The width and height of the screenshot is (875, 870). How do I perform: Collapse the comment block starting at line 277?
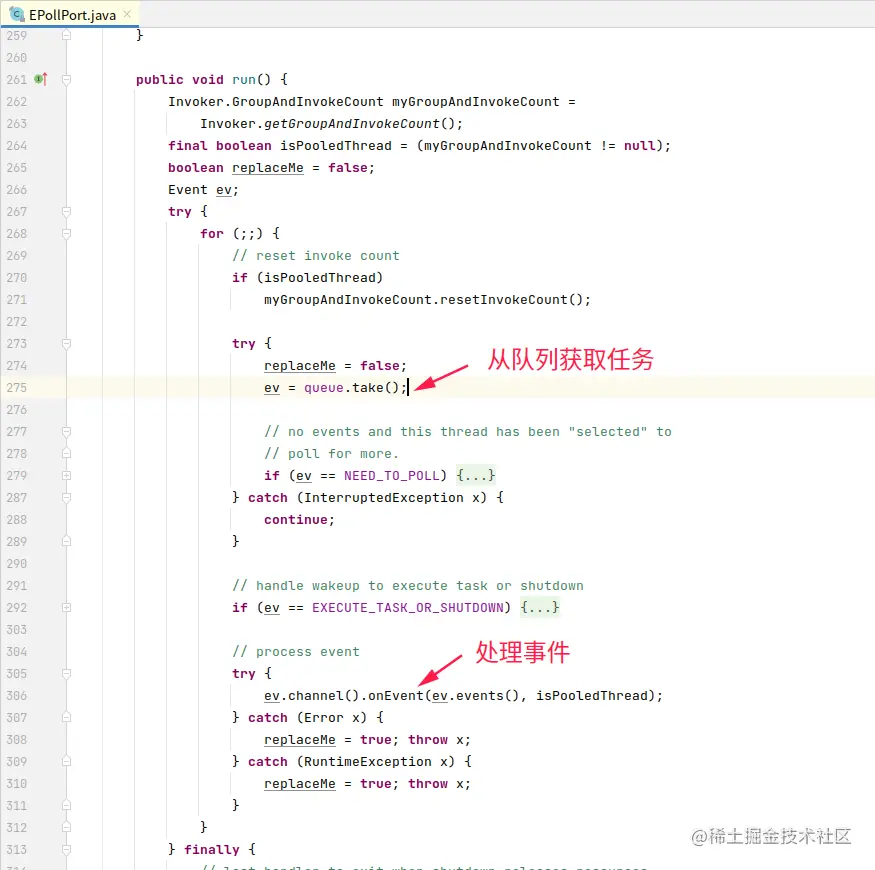(x=66, y=431)
